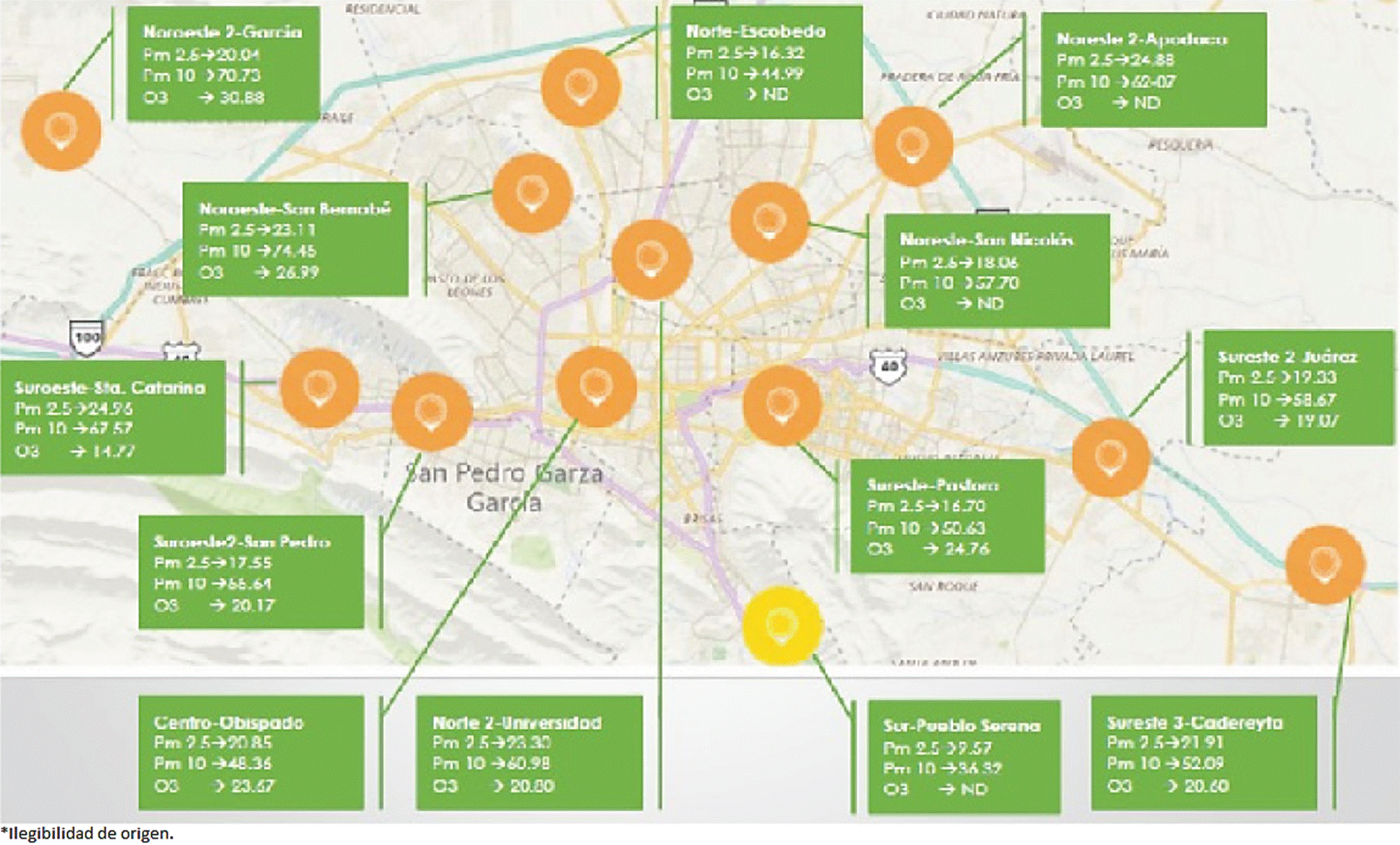This screenshot has width=1400, height=845.
Task: Click the Noroeste-San Bernabé orange map marker
Action: [x=532, y=193]
